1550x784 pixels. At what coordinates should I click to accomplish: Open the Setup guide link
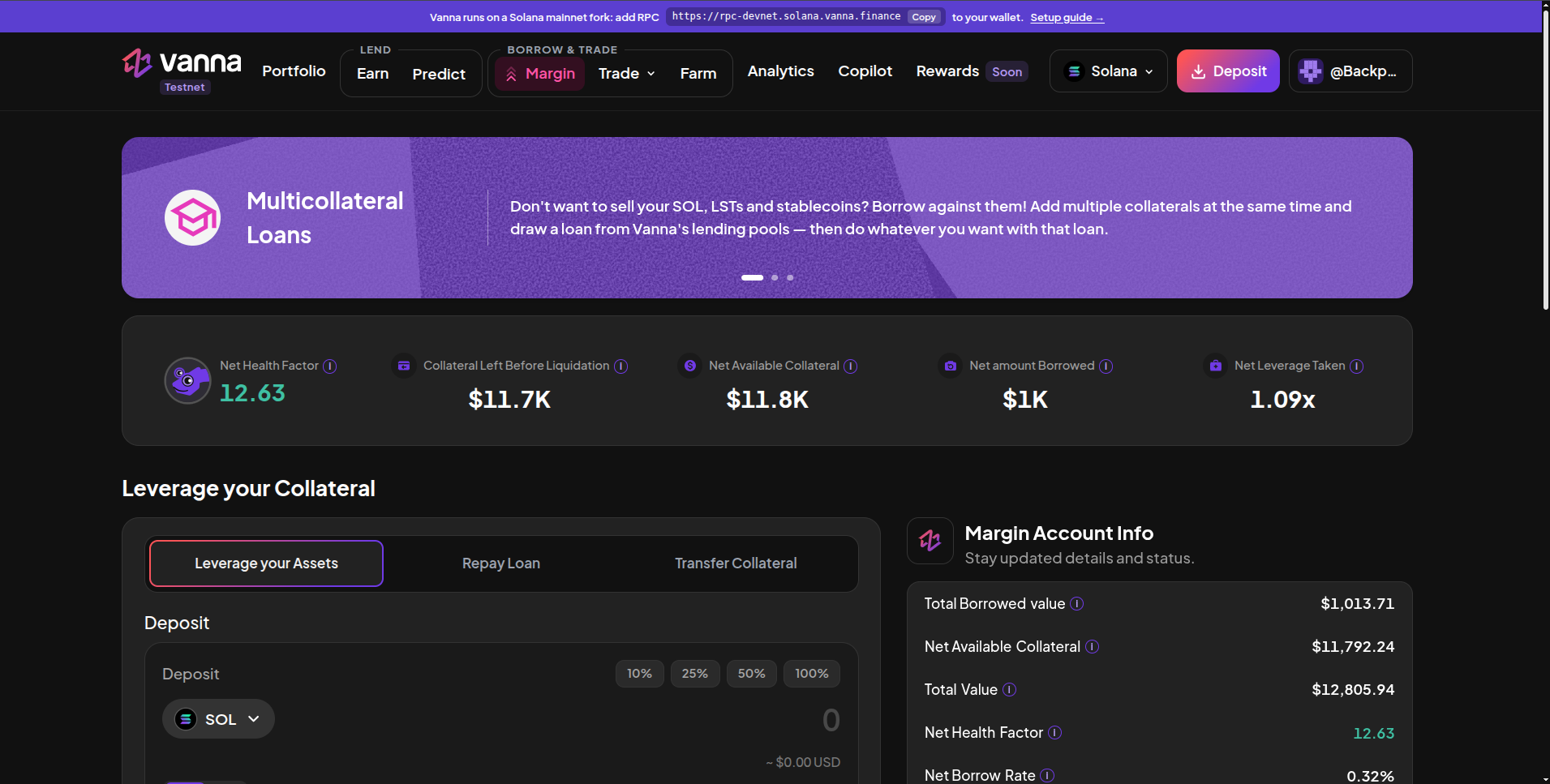click(1067, 18)
